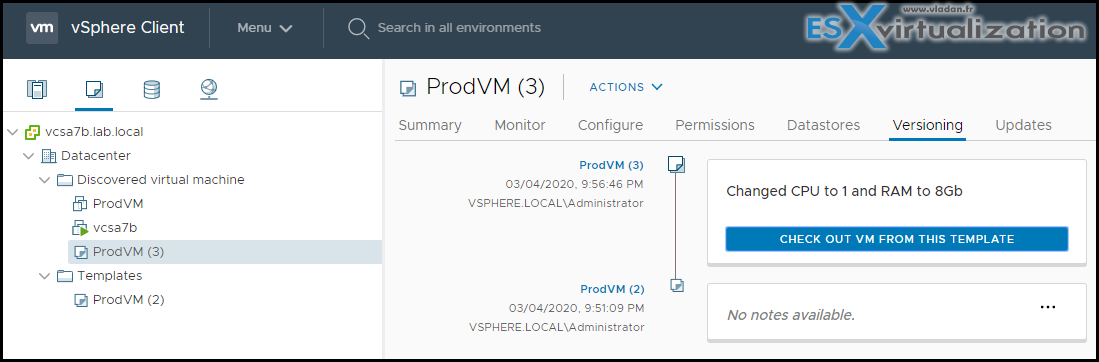Click the vcsa7b powered-on VM icon
Viewport: 1099px width, 362px height.
(80, 227)
